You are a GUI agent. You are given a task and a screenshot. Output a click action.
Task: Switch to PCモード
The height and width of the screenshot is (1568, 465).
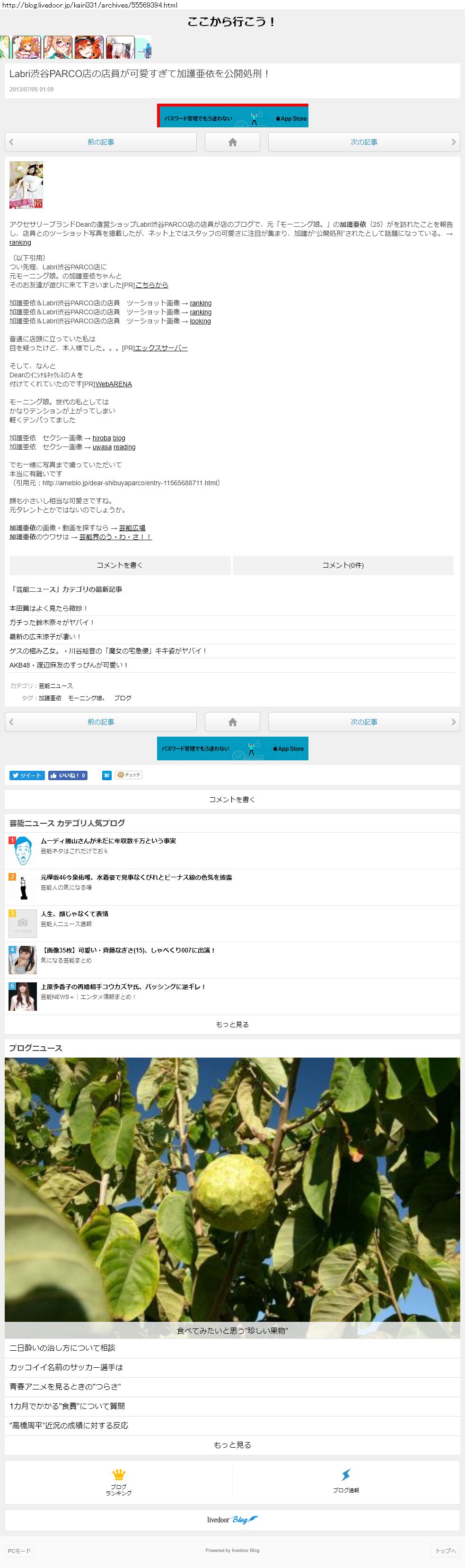pyautogui.click(x=19, y=1550)
